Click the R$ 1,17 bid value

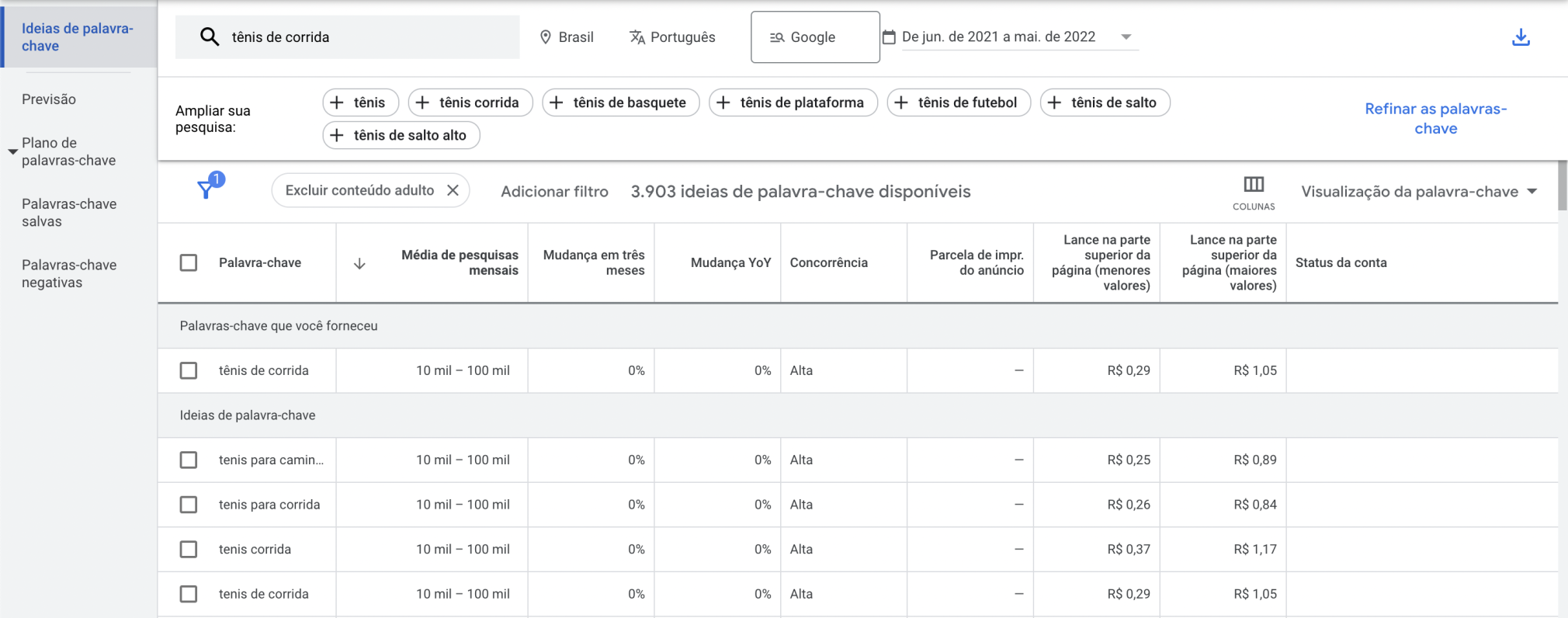(1254, 549)
